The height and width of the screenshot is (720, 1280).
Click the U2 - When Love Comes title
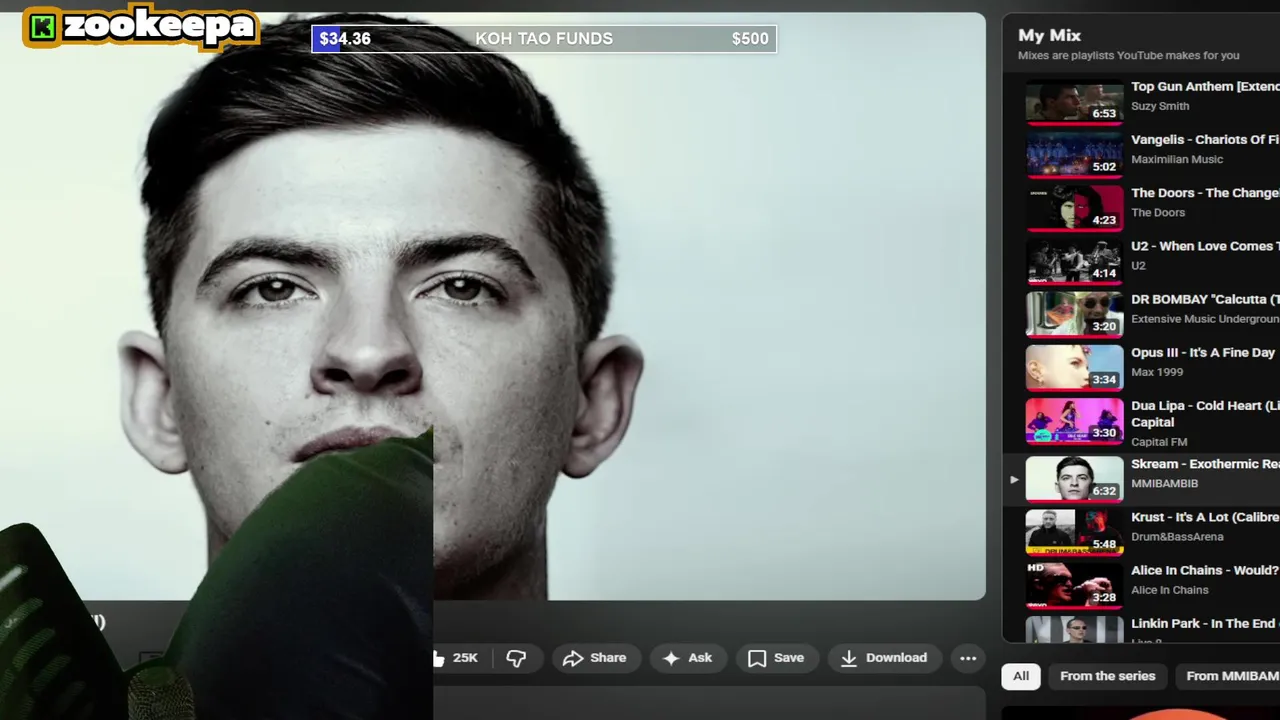(1205, 246)
